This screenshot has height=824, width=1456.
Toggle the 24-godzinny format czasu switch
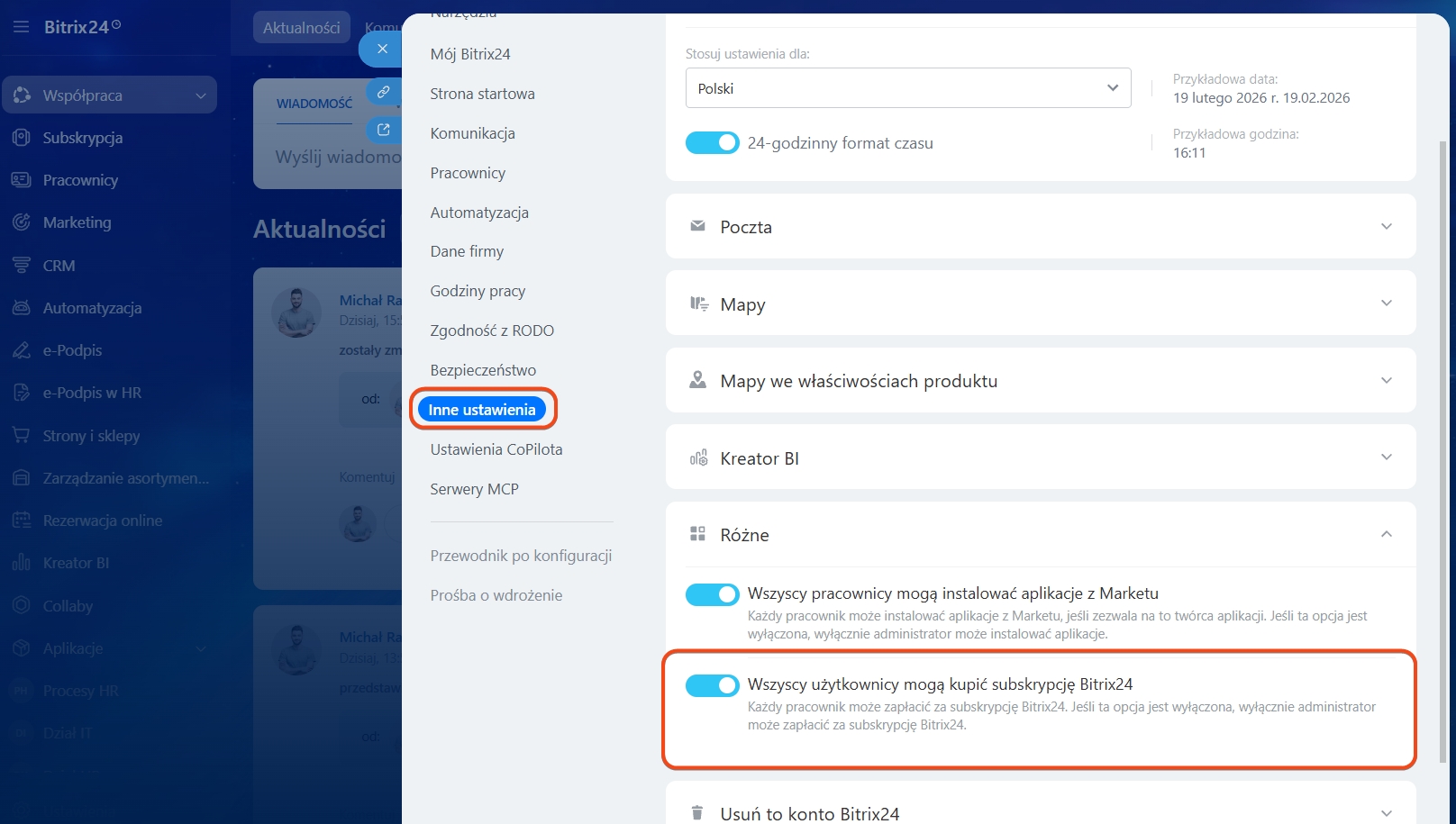tap(713, 142)
